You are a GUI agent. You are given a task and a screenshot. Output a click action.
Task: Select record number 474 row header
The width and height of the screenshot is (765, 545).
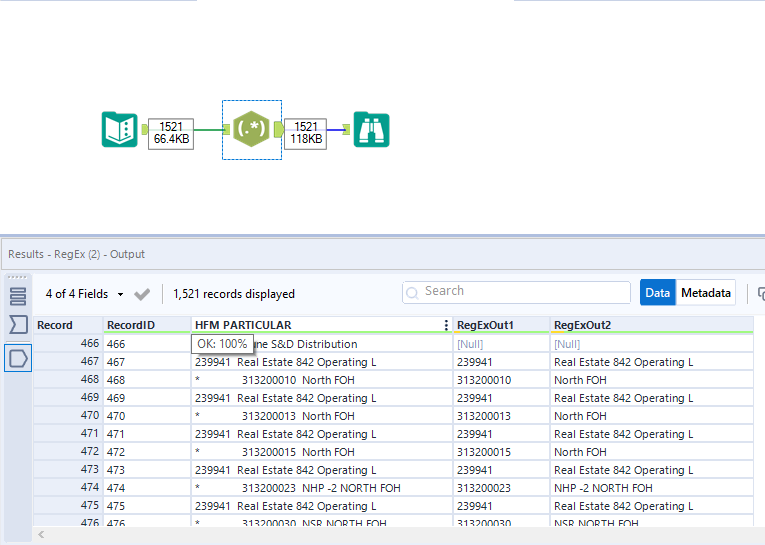point(68,487)
